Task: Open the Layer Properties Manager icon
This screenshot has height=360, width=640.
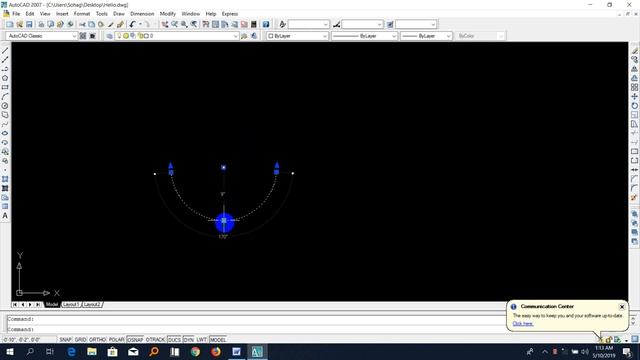Action: click(x=109, y=36)
